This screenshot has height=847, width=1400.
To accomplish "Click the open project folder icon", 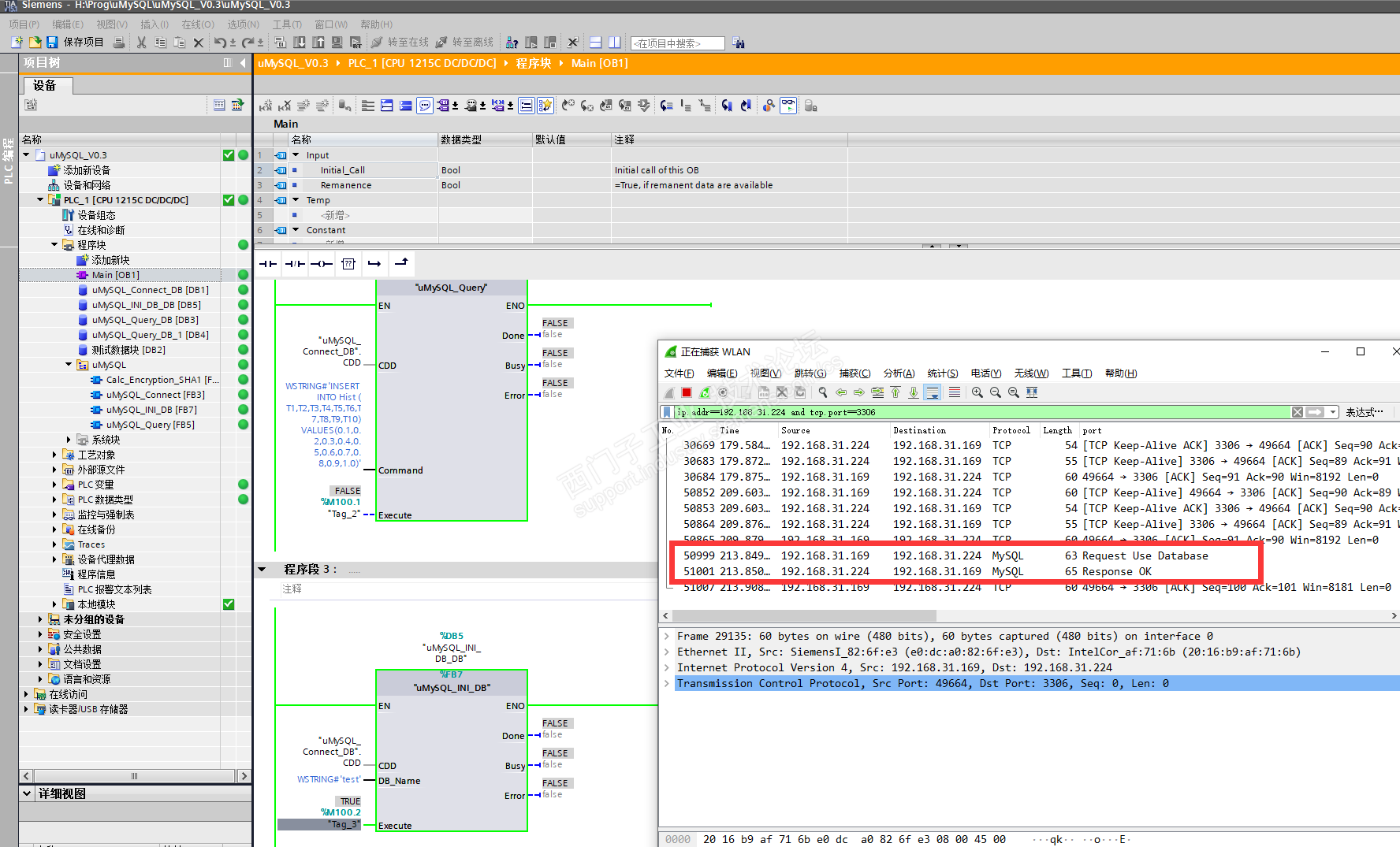I will tap(35, 43).
